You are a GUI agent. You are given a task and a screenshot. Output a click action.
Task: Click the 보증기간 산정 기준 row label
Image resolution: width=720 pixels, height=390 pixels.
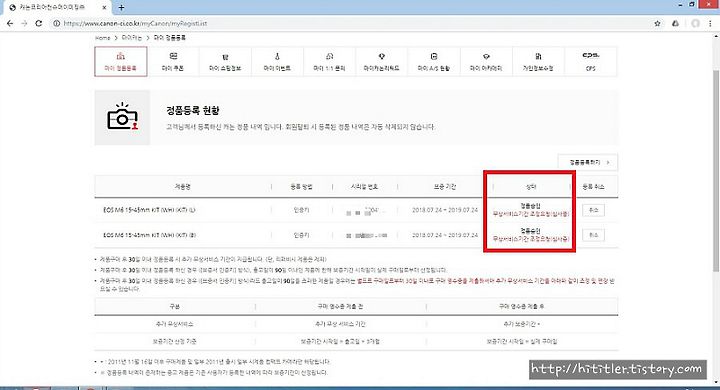coord(174,341)
